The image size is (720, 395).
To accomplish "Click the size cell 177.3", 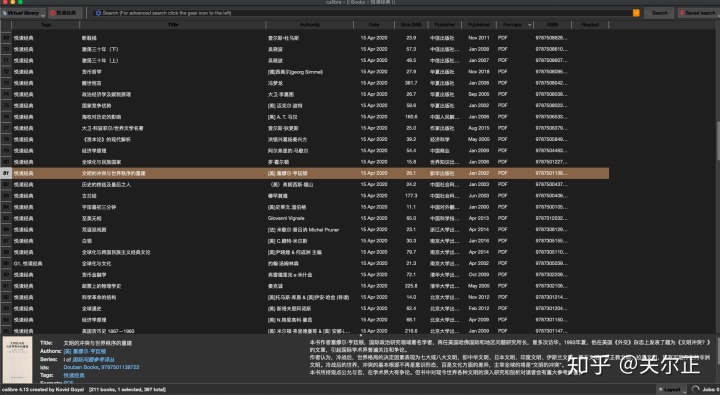I will point(411,196).
